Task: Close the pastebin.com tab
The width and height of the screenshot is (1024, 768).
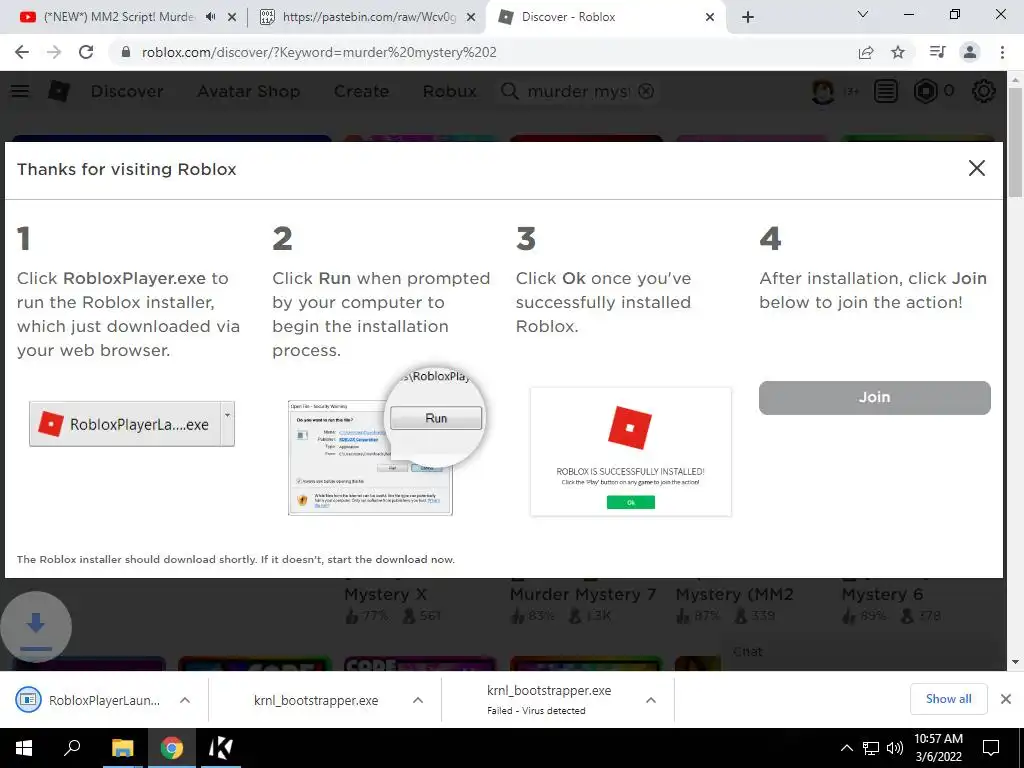Action: [x=471, y=17]
